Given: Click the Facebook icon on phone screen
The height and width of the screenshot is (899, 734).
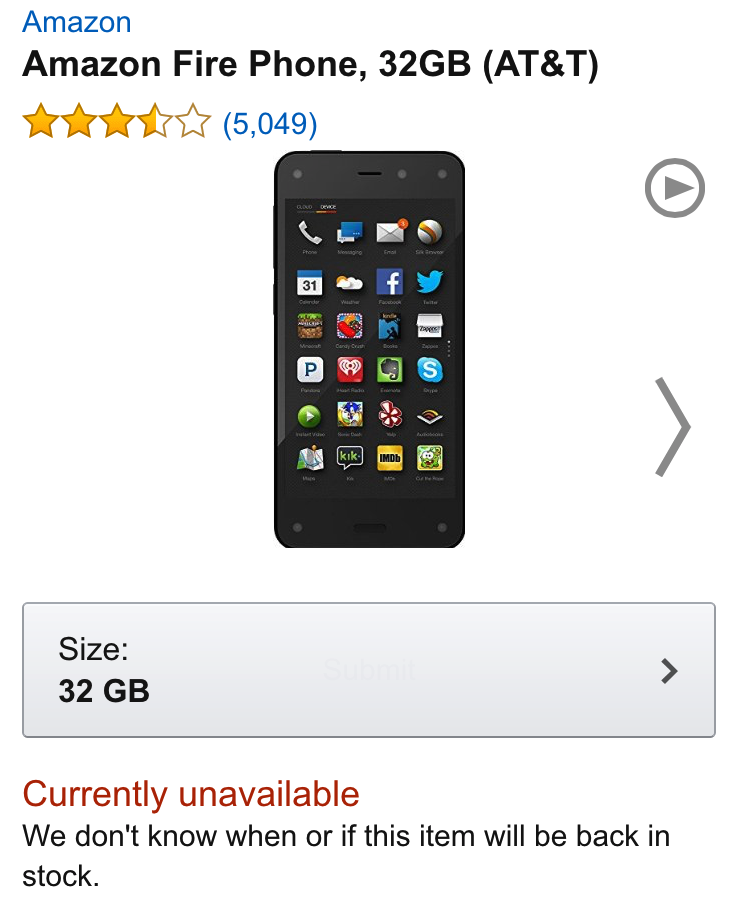Looking at the screenshot, I should [389, 281].
